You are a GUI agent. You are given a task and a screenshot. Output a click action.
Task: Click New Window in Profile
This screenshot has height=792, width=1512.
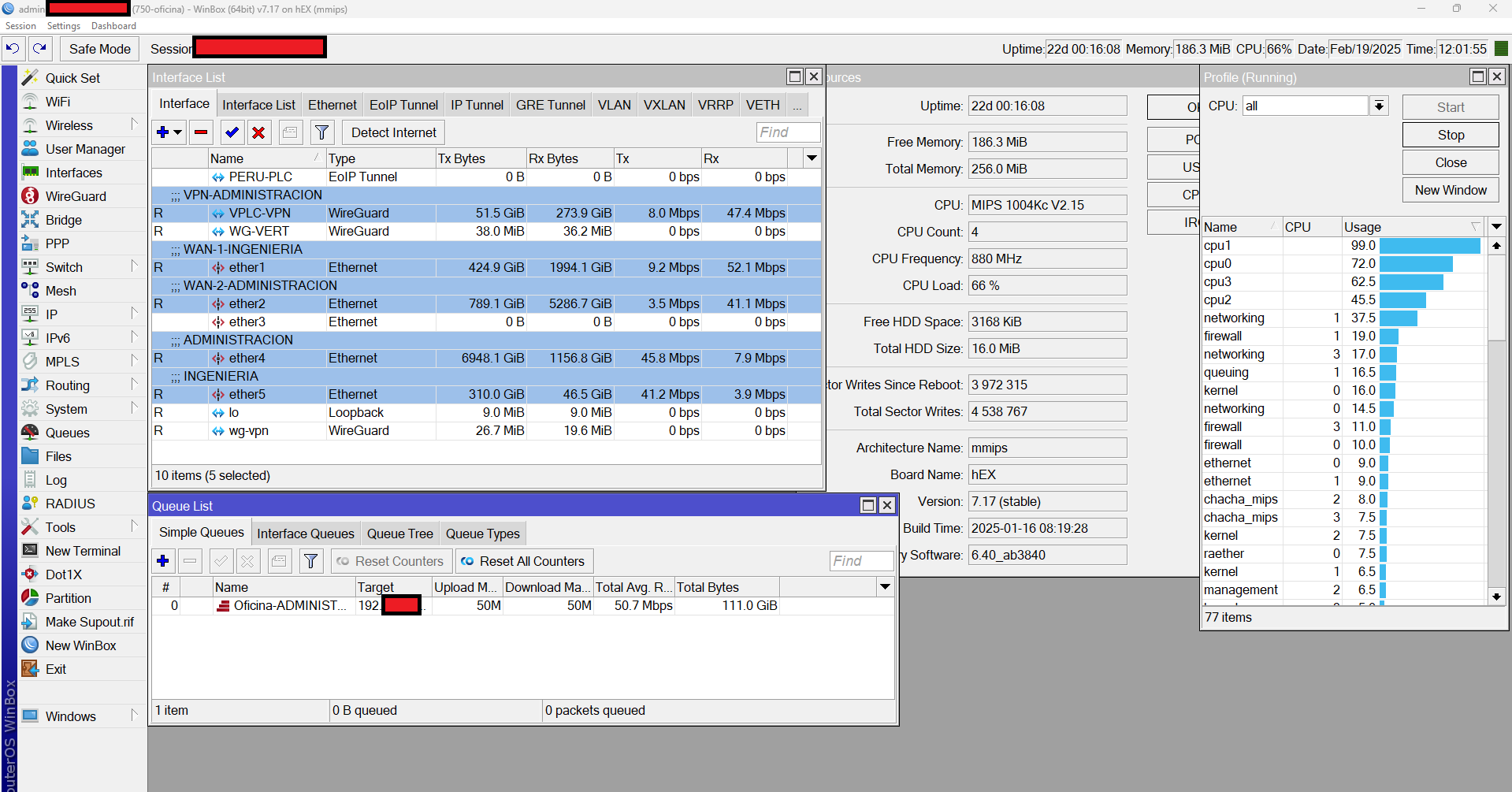pos(1451,190)
